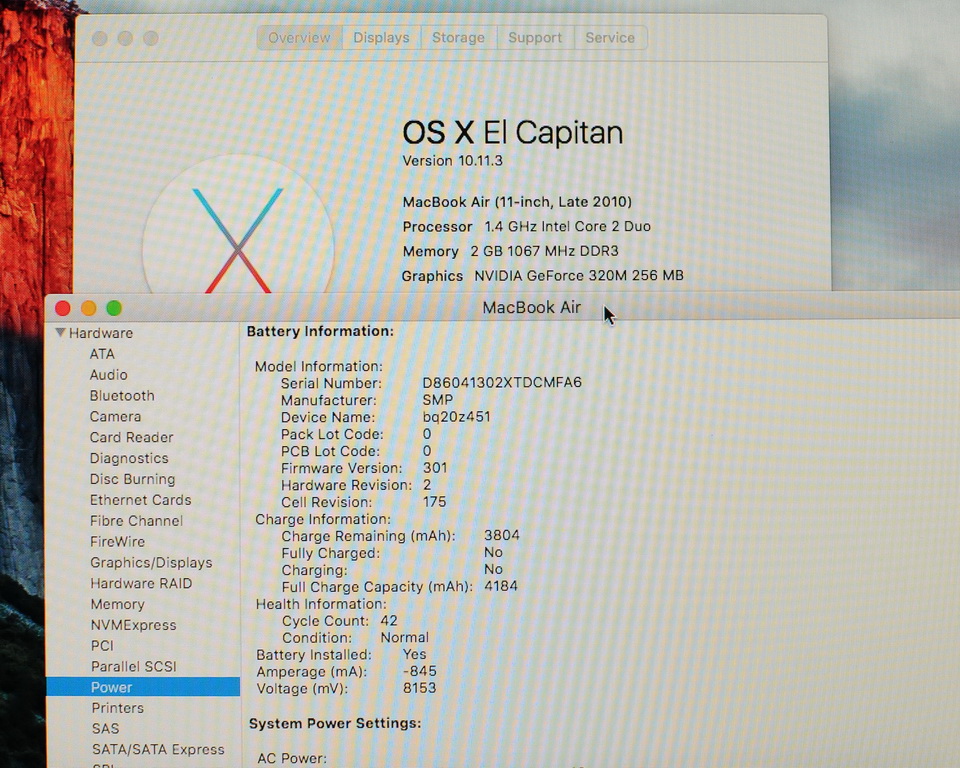
Task: Click the Processor 1.4 GHz Intel Core 2 Duo line
Action: coord(527,227)
